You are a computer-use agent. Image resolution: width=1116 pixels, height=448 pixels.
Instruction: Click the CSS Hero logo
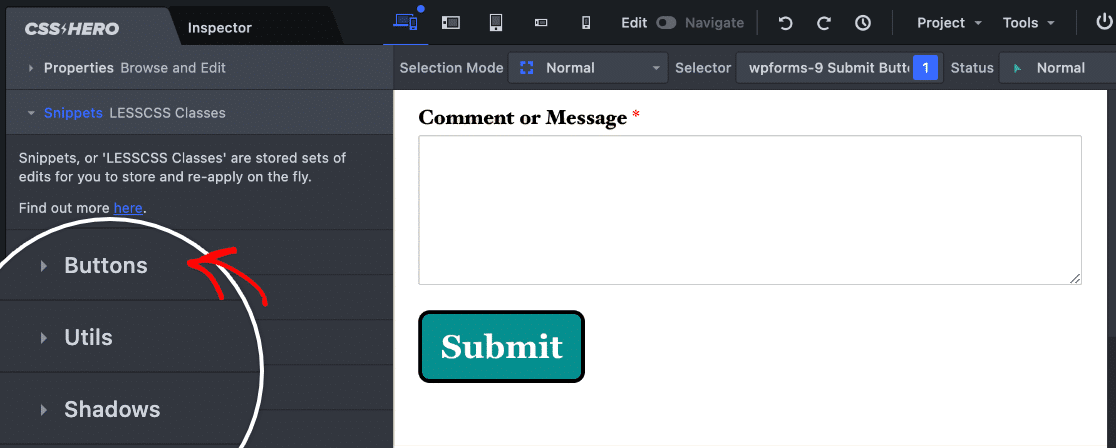72,28
